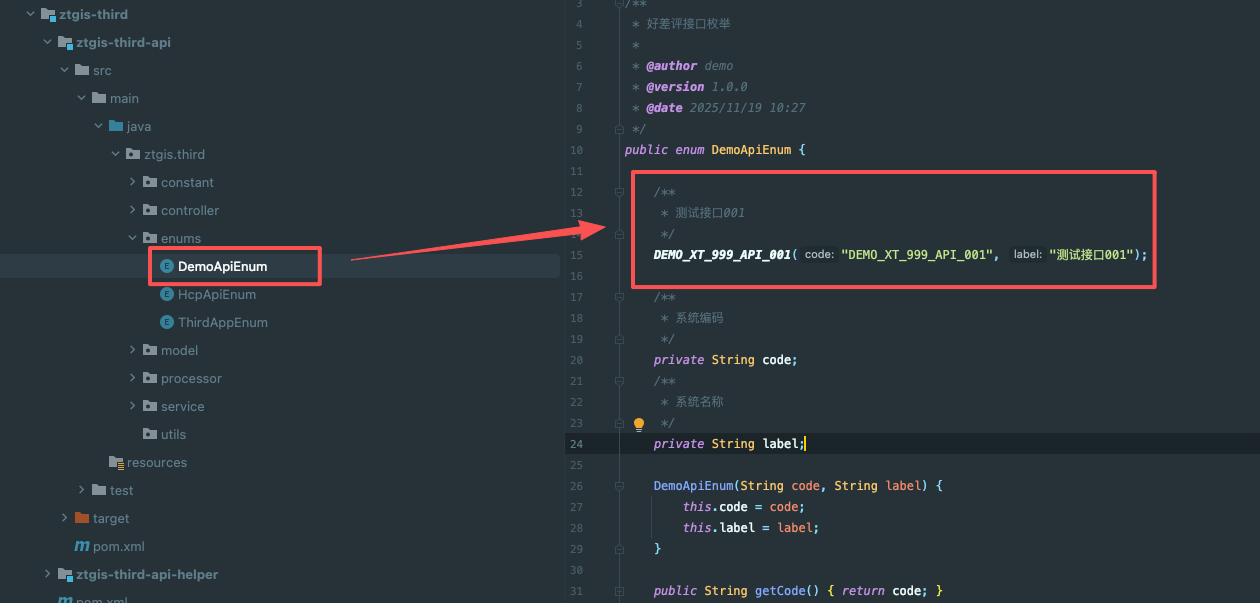The width and height of the screenshot is (1260, 603).
Task: Click the HcpApiEnum enum icon
Action: click(x=167, y=295)
